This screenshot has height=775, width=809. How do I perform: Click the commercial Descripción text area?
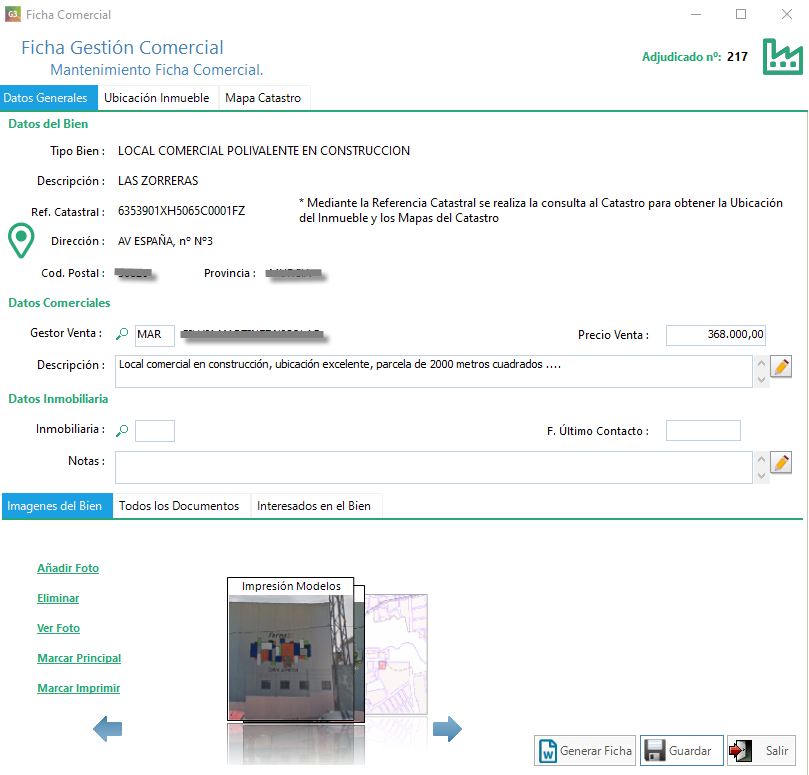point(433,372)
